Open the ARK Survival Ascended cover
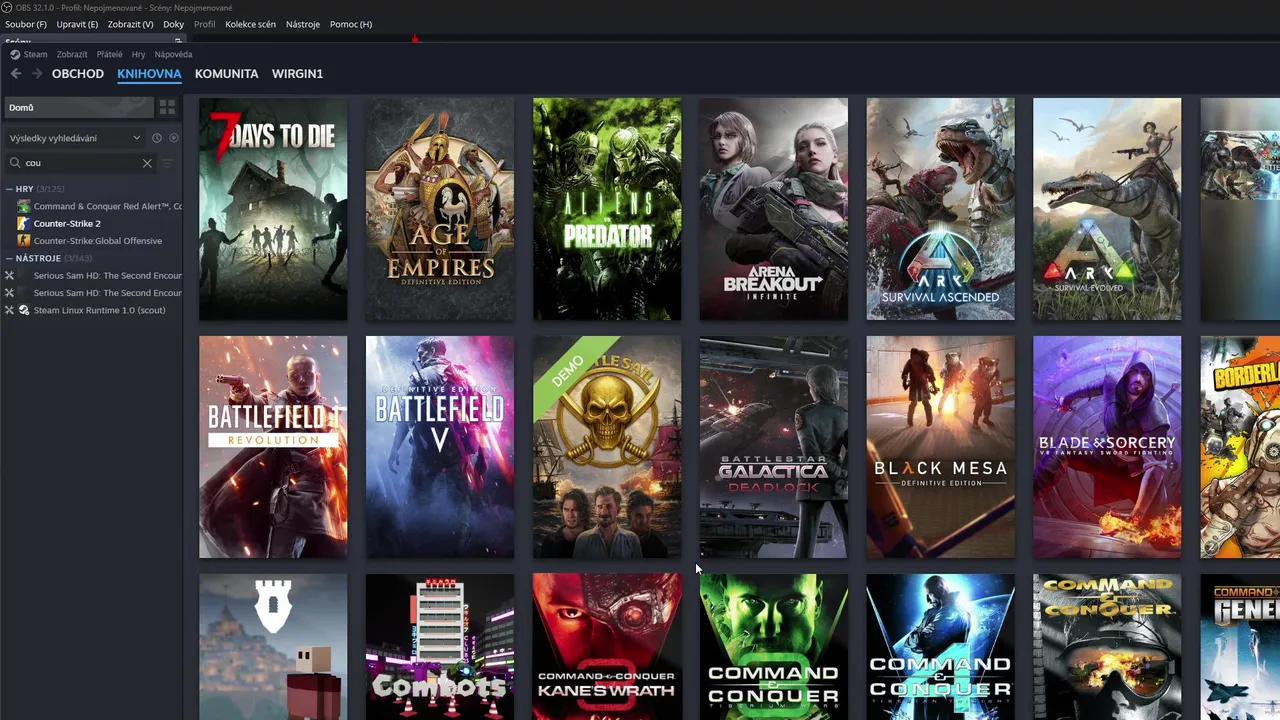The height and width of the screenshot is (720, 1280). [940, 209]
